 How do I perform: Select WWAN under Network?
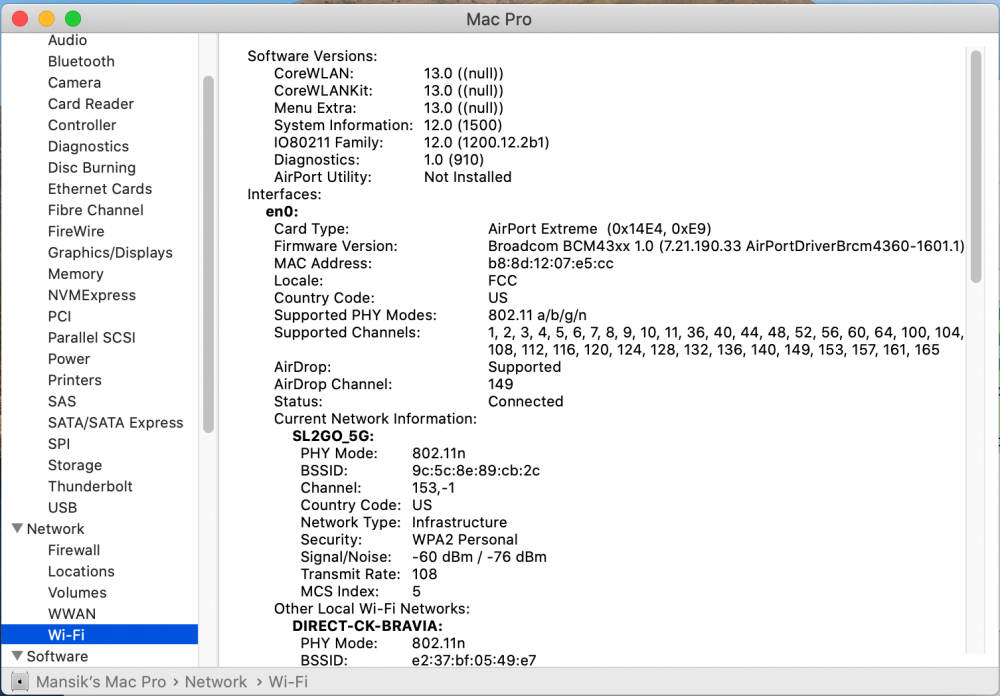pos(71,614)
